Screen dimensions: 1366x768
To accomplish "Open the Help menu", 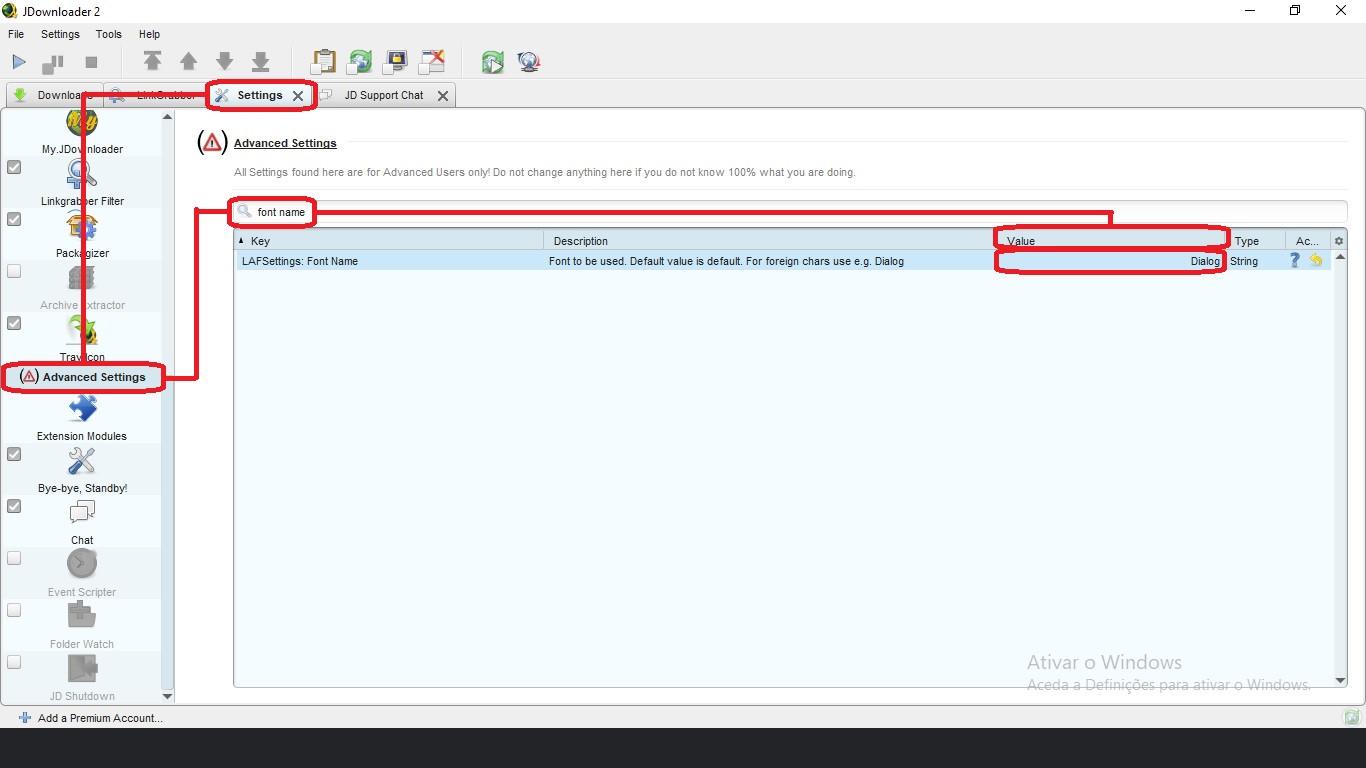I will (x=149, y=34).
